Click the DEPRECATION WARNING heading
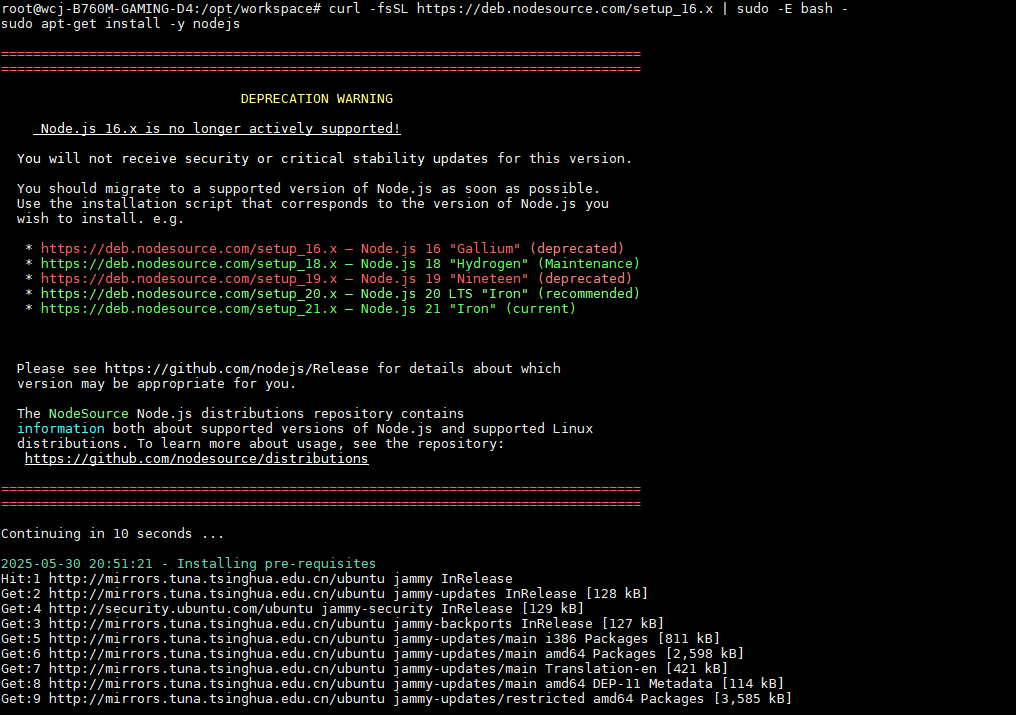 click(x=317, y=99)
